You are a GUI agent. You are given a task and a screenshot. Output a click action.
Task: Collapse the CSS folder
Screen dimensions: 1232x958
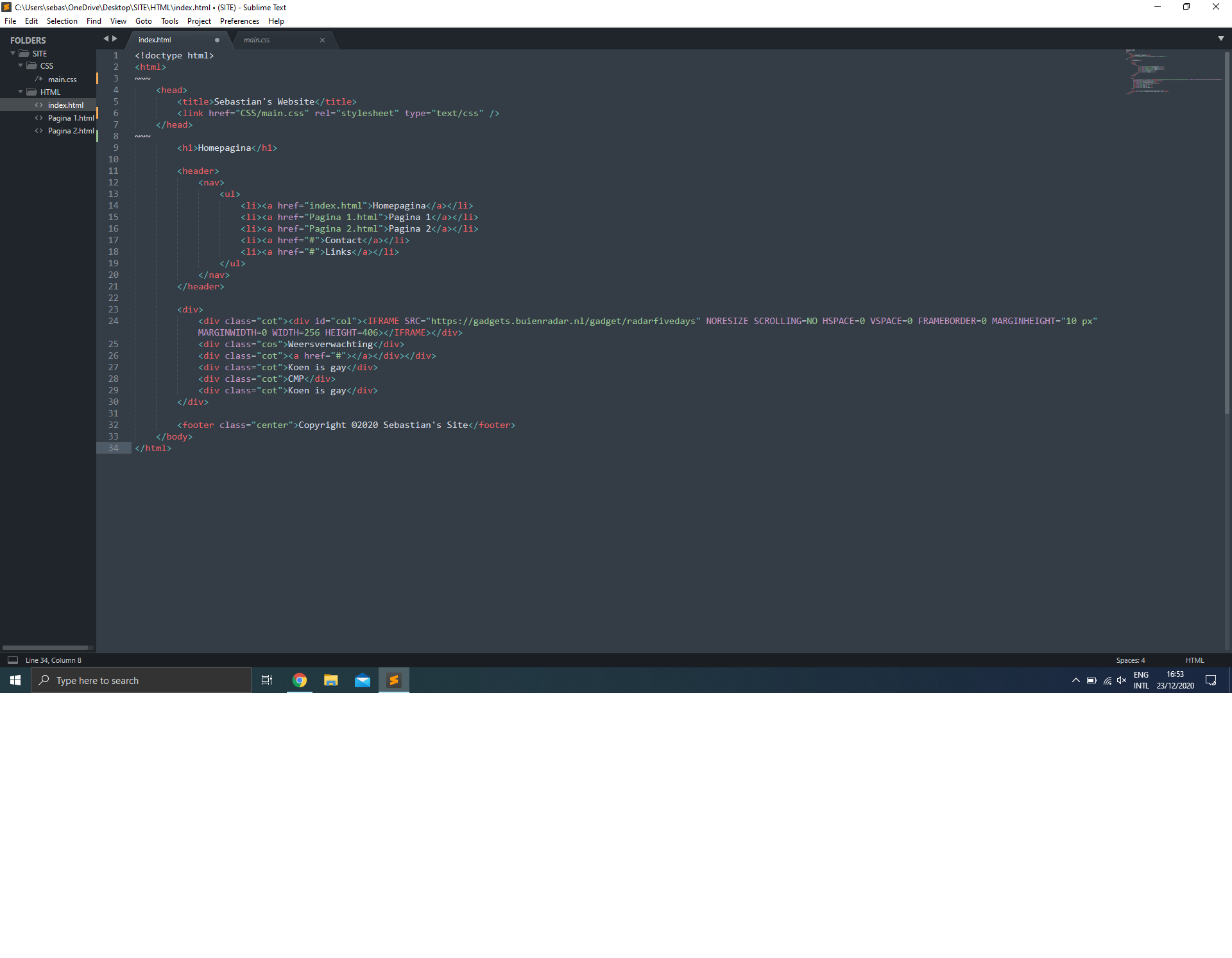click(21, 65)
